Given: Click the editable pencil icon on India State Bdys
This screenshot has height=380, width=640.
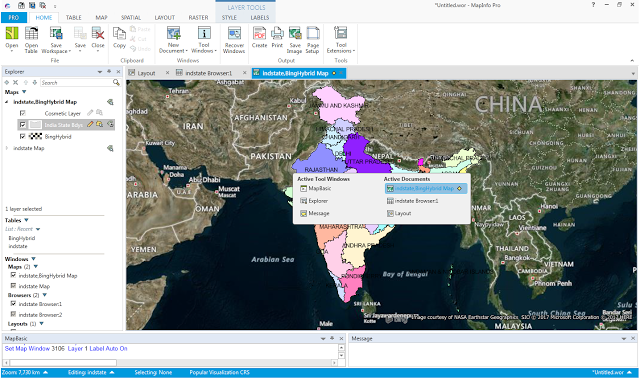Looking at the screenshot, I should click(x=90, y=124).
